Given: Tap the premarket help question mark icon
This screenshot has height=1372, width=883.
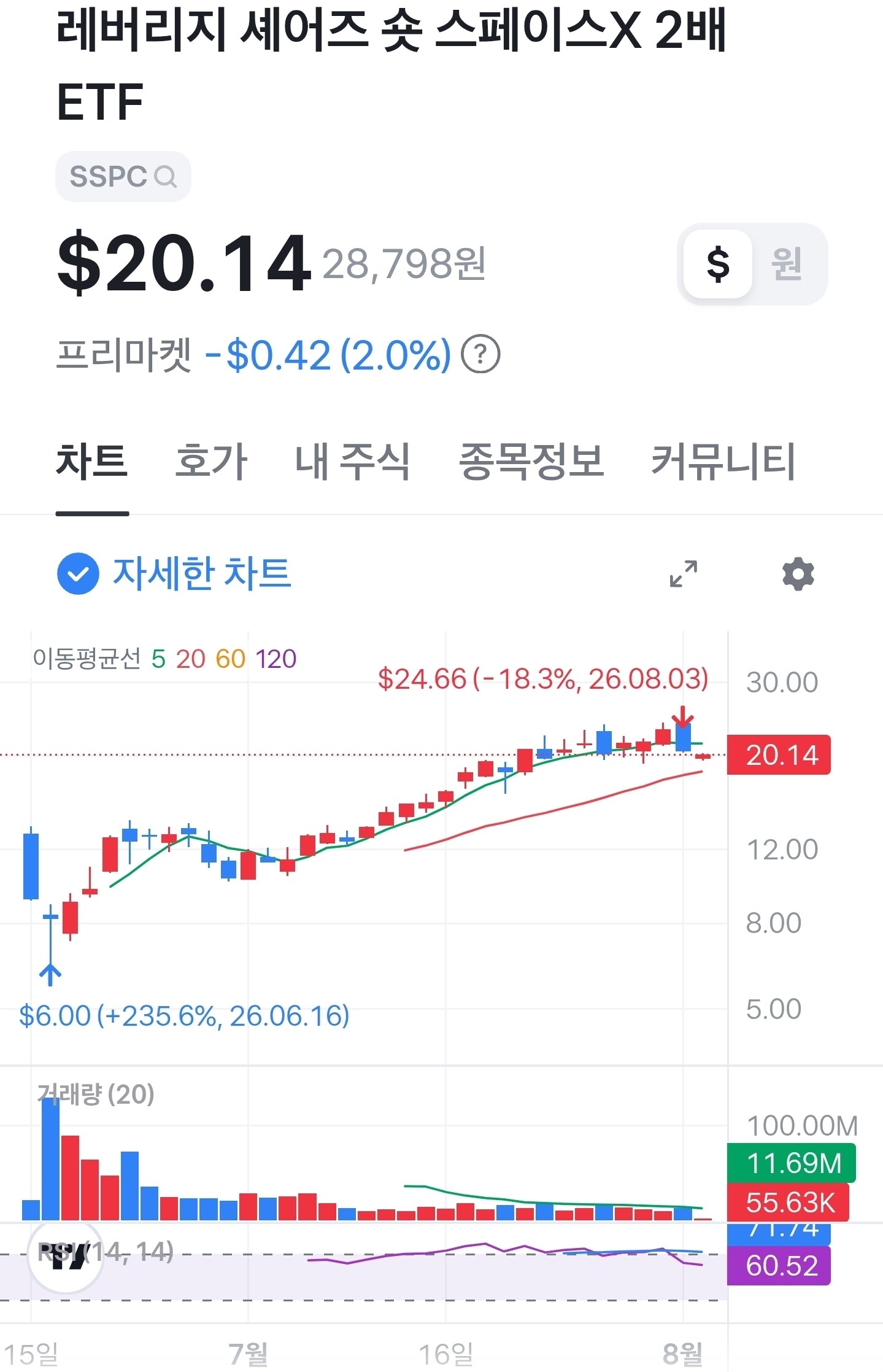Looking at the screenshot, I should [x=480, y=354].
